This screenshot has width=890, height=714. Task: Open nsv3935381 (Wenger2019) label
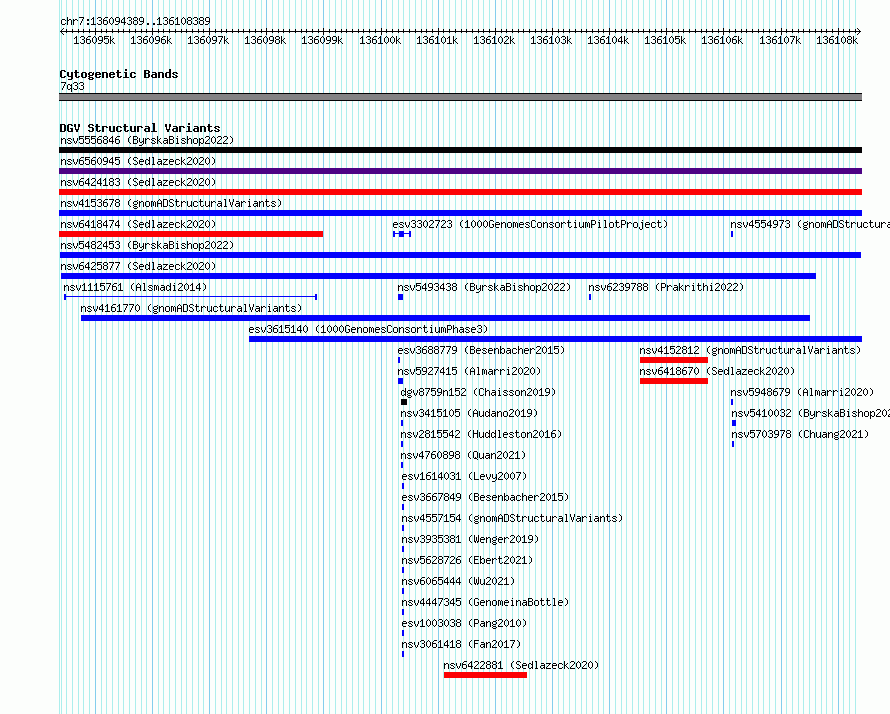click(471, 539)
